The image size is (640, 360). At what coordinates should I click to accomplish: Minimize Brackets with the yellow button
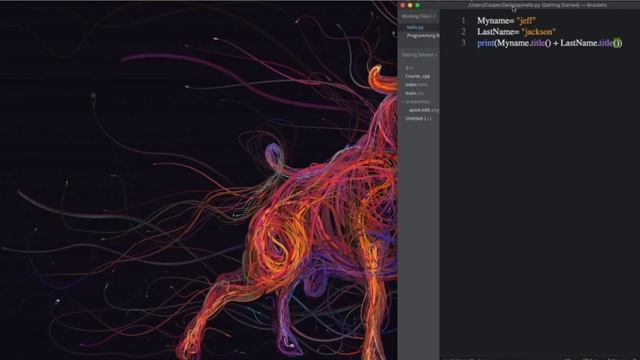pyautogui.click(x=410, y=5)
